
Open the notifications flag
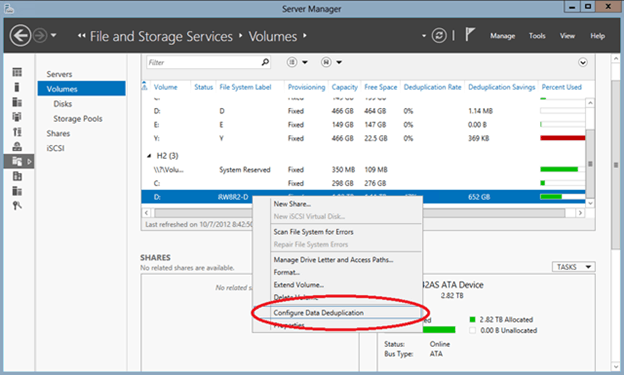point(470,35)
